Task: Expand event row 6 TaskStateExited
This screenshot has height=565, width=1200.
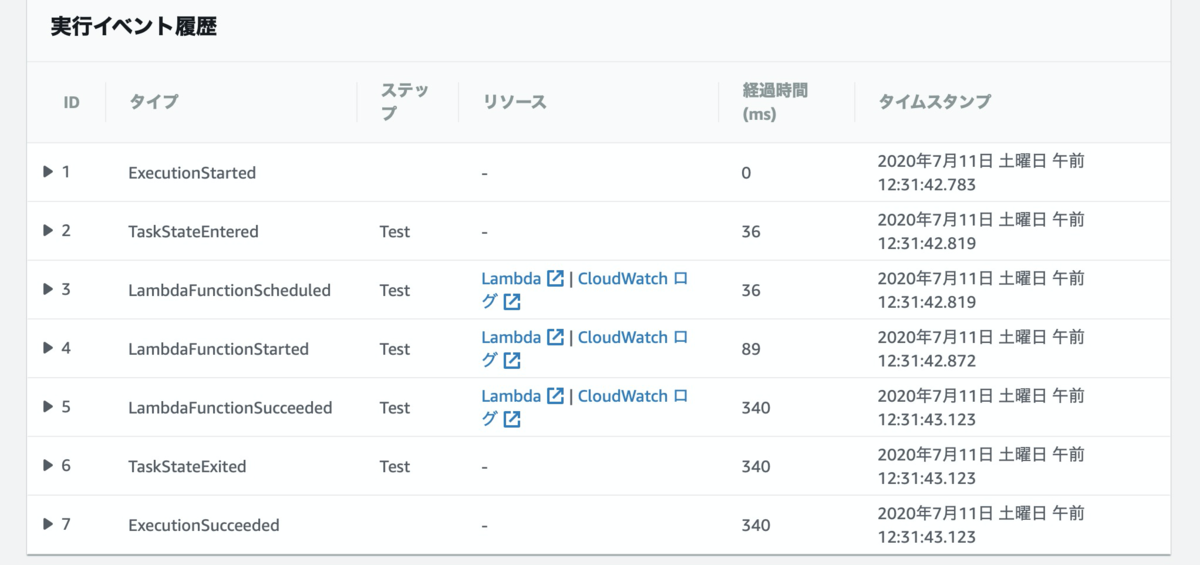Action: [48, 466]
